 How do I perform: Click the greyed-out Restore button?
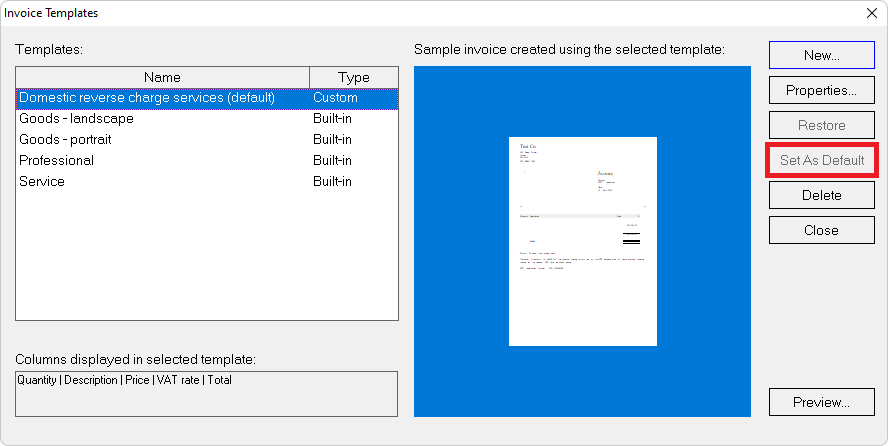click(x=821, y=125)
